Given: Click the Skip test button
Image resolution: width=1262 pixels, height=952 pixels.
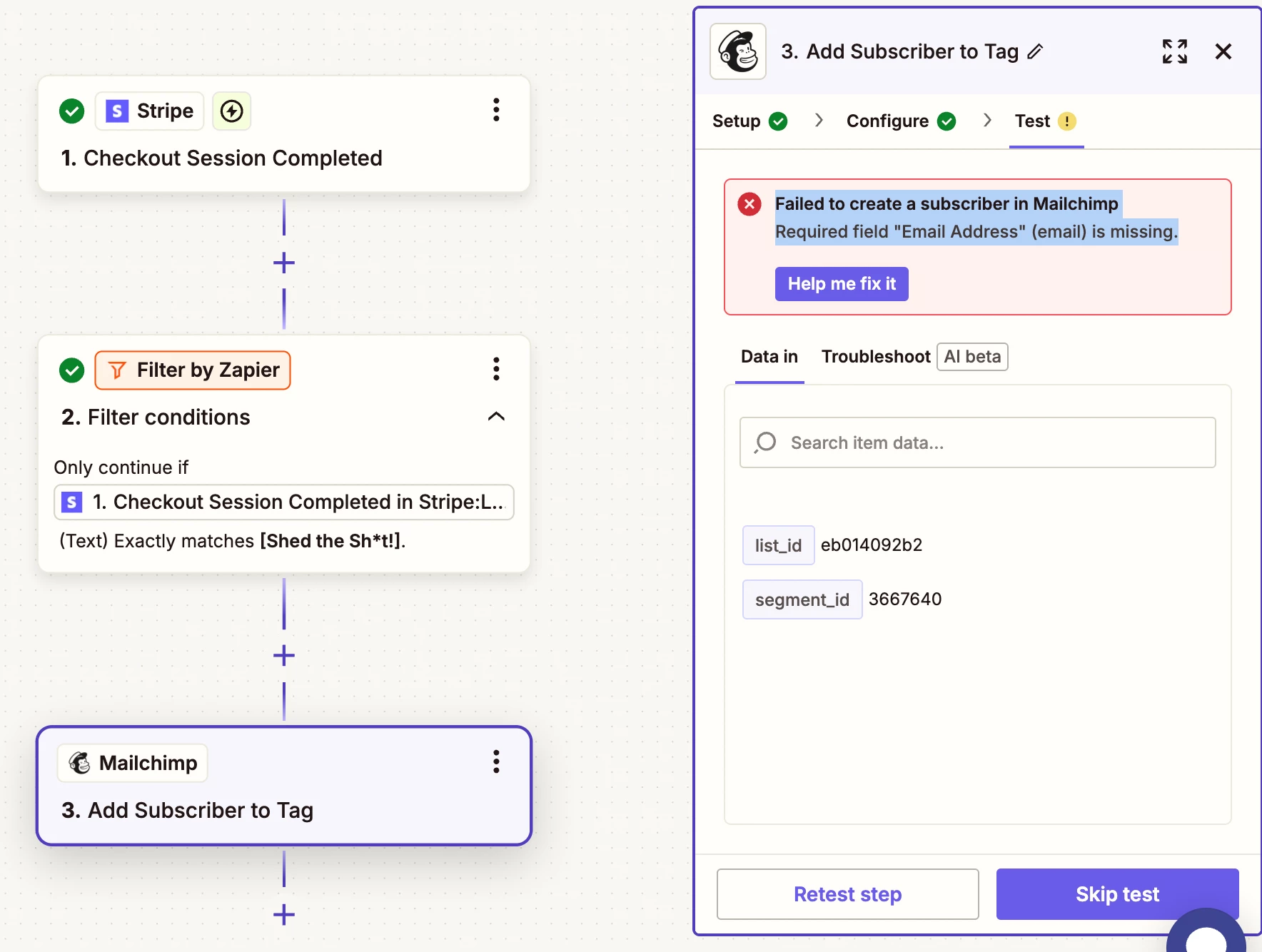Looking at the screenshot, I should point(1117,894).
